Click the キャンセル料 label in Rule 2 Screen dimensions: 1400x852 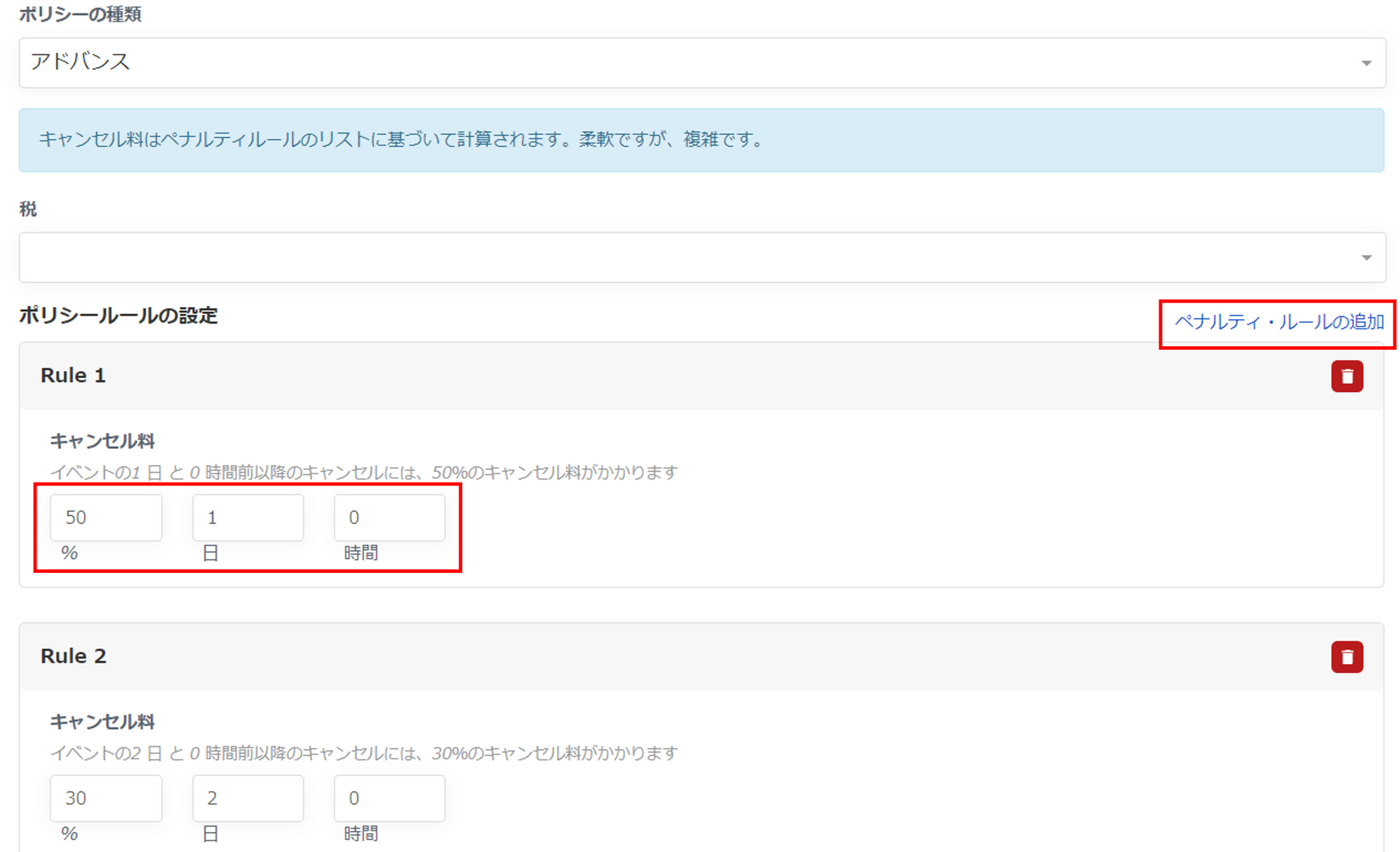102,722
